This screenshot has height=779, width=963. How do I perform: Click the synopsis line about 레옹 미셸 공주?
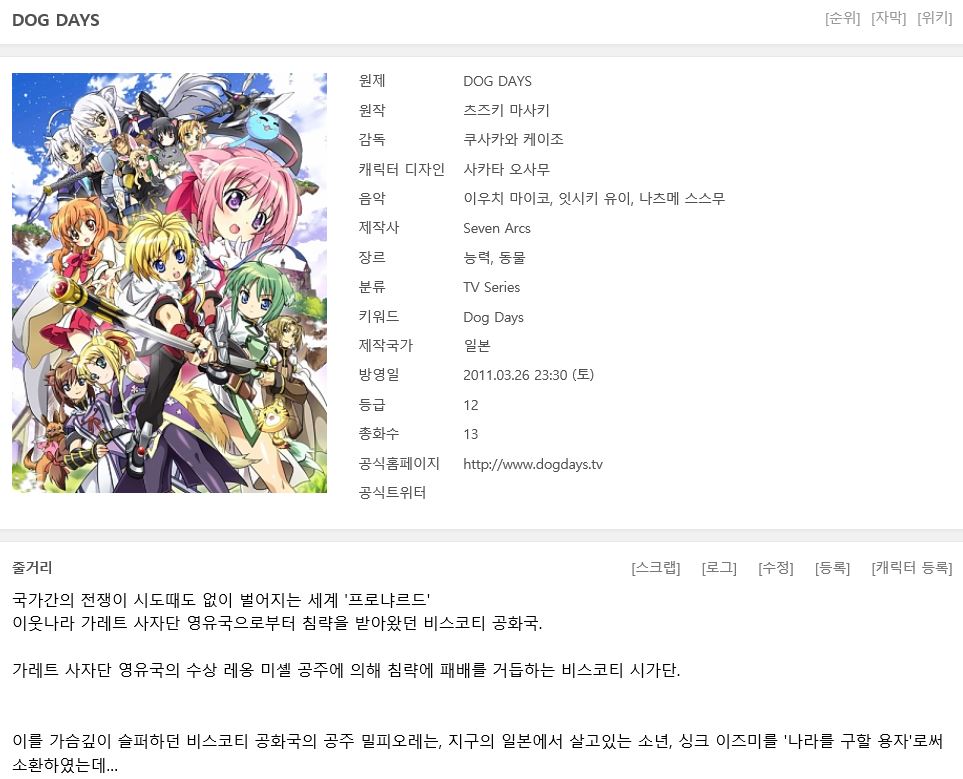[346, 670]
